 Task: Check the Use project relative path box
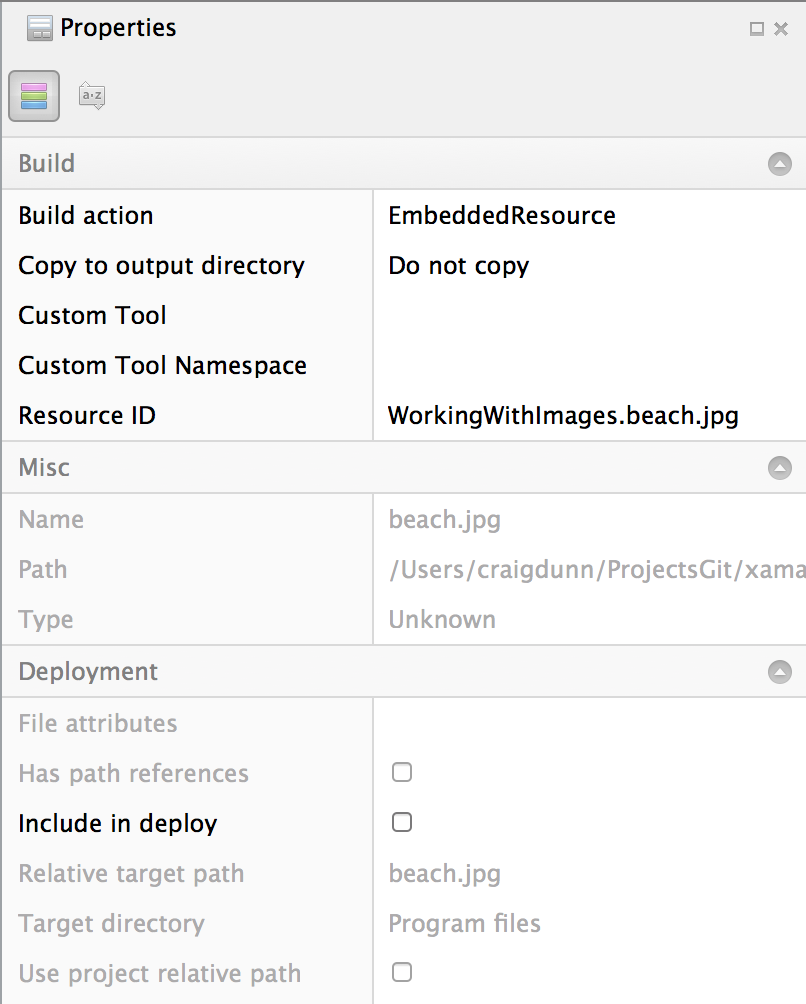point(402,972)
